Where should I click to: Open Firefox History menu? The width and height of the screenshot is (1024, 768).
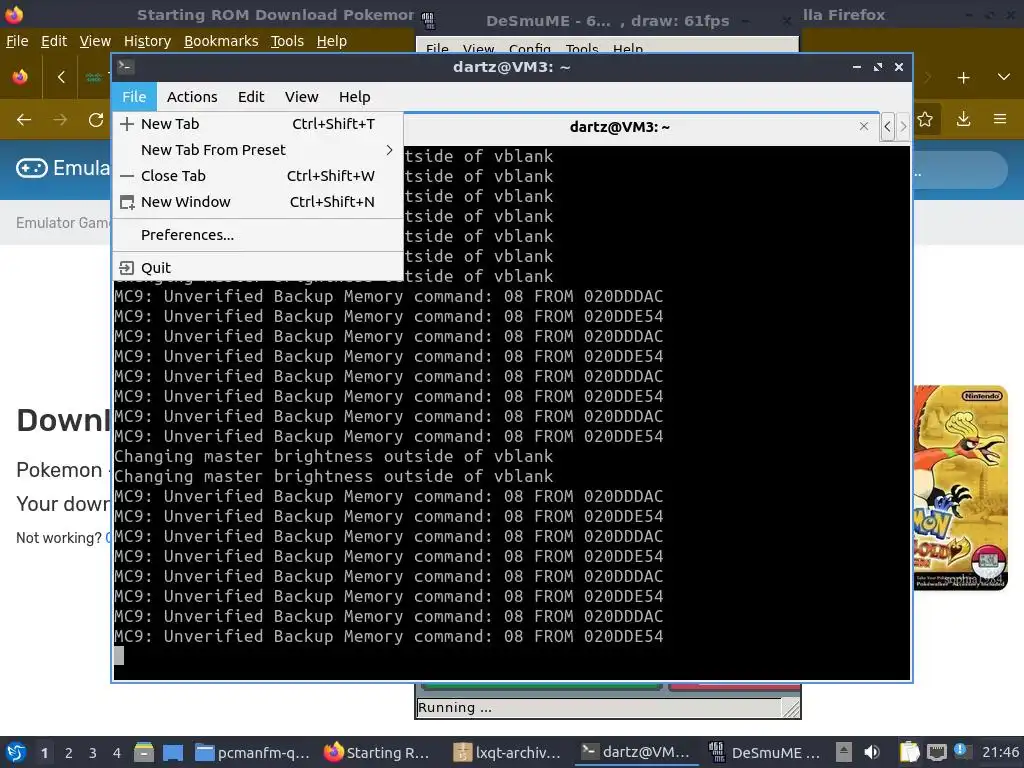coord(147,41)
